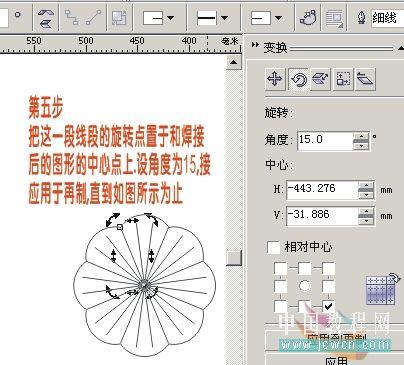Select the bottom-center anchor point checkbox

(304, 306)
